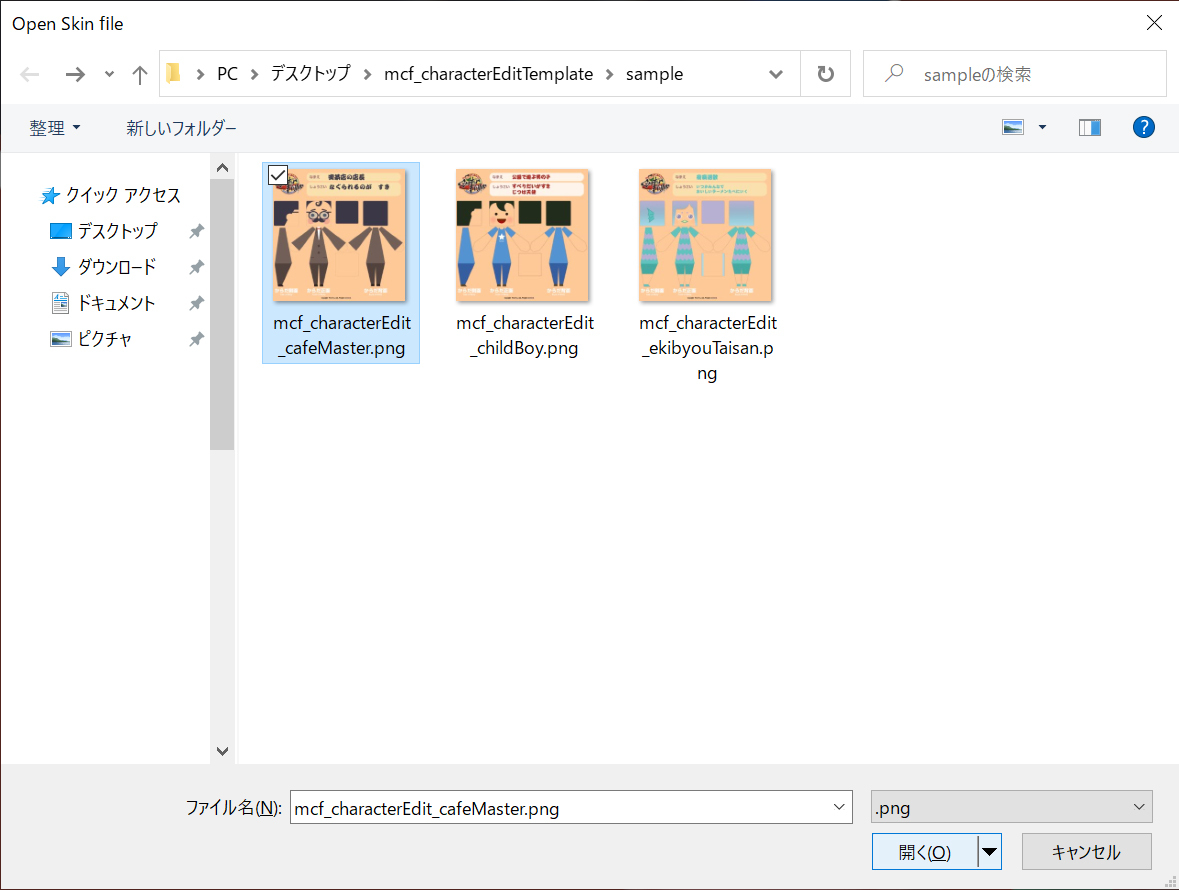
Task: Open the 整理 menu
Action: point(54,128)
